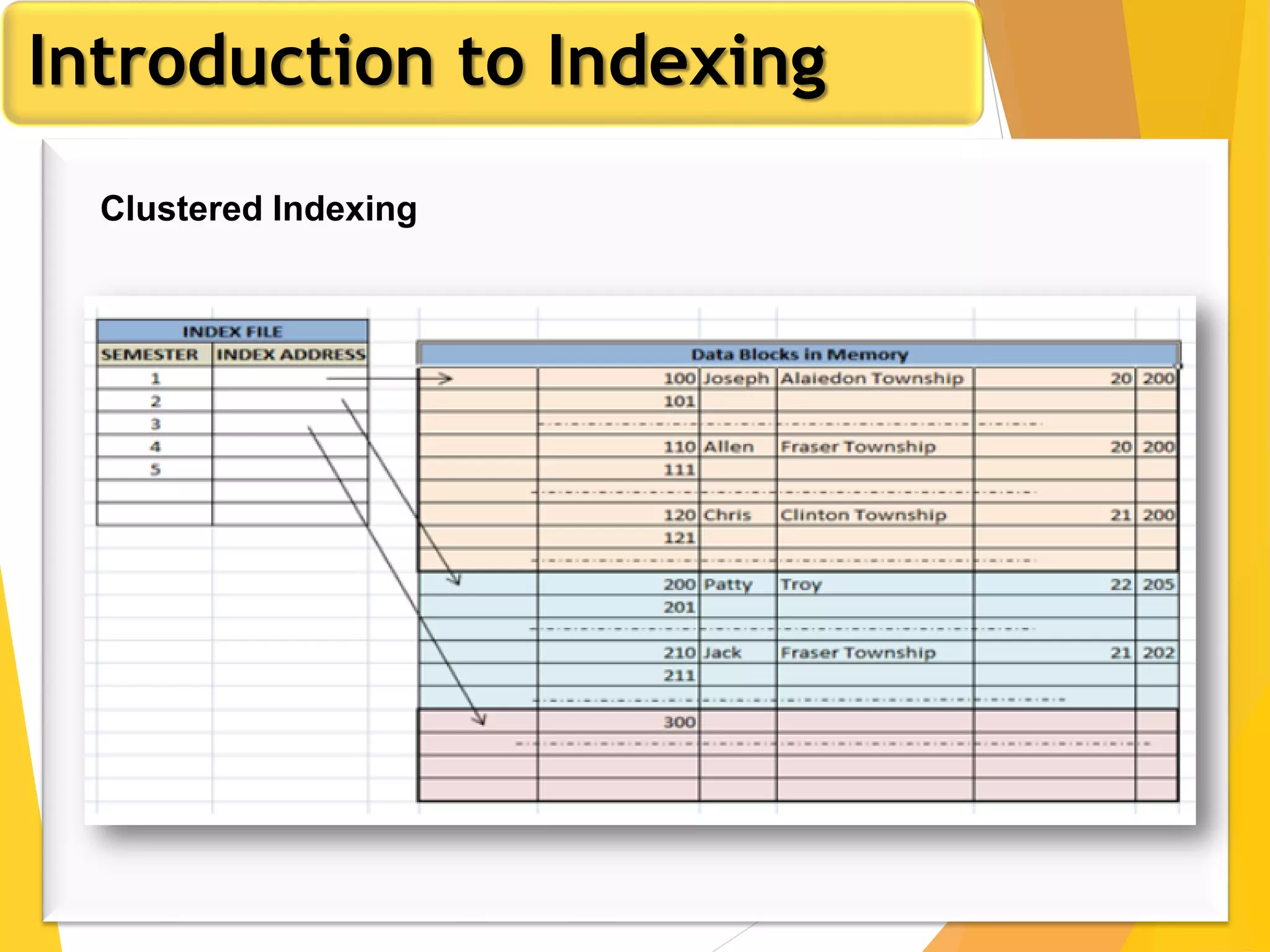Viewport: 1270px width, 952px height.
Task: Click age value 20 in Allen's row
Action: point(1054,447)
